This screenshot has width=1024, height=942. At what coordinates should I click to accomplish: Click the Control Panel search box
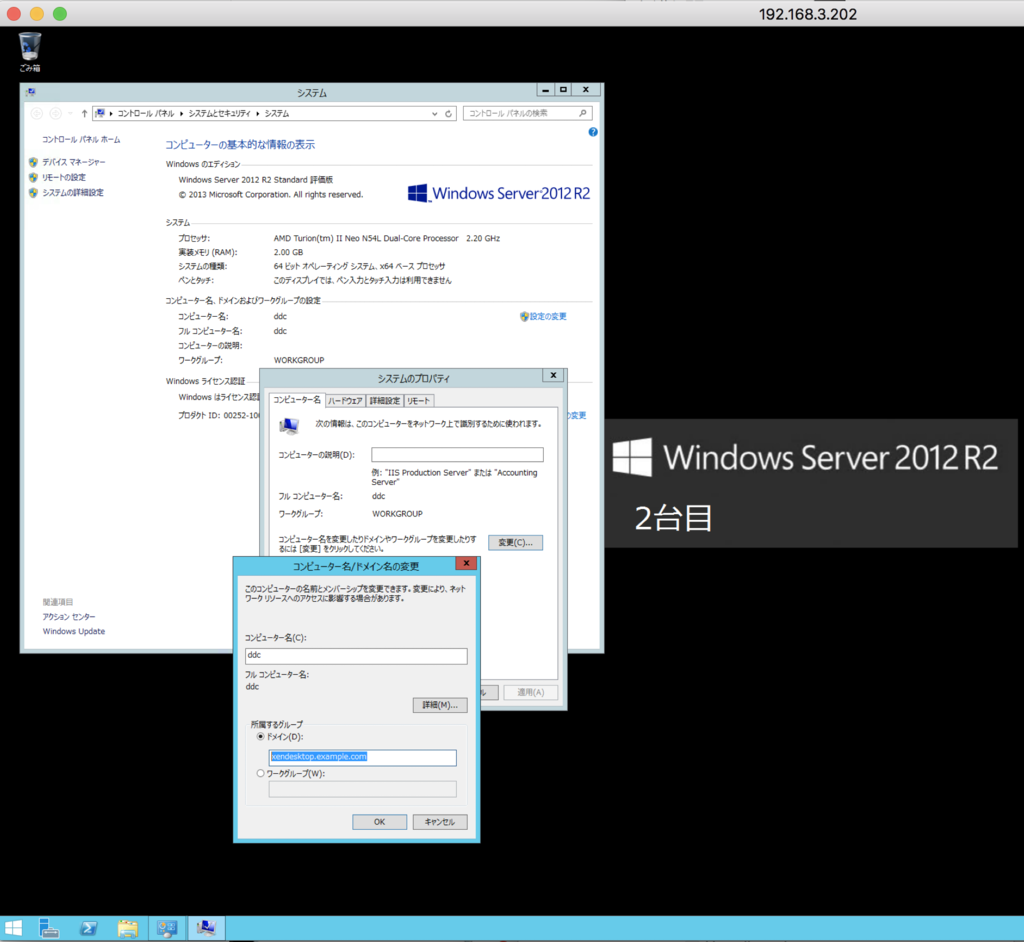[x=527, y=114]
